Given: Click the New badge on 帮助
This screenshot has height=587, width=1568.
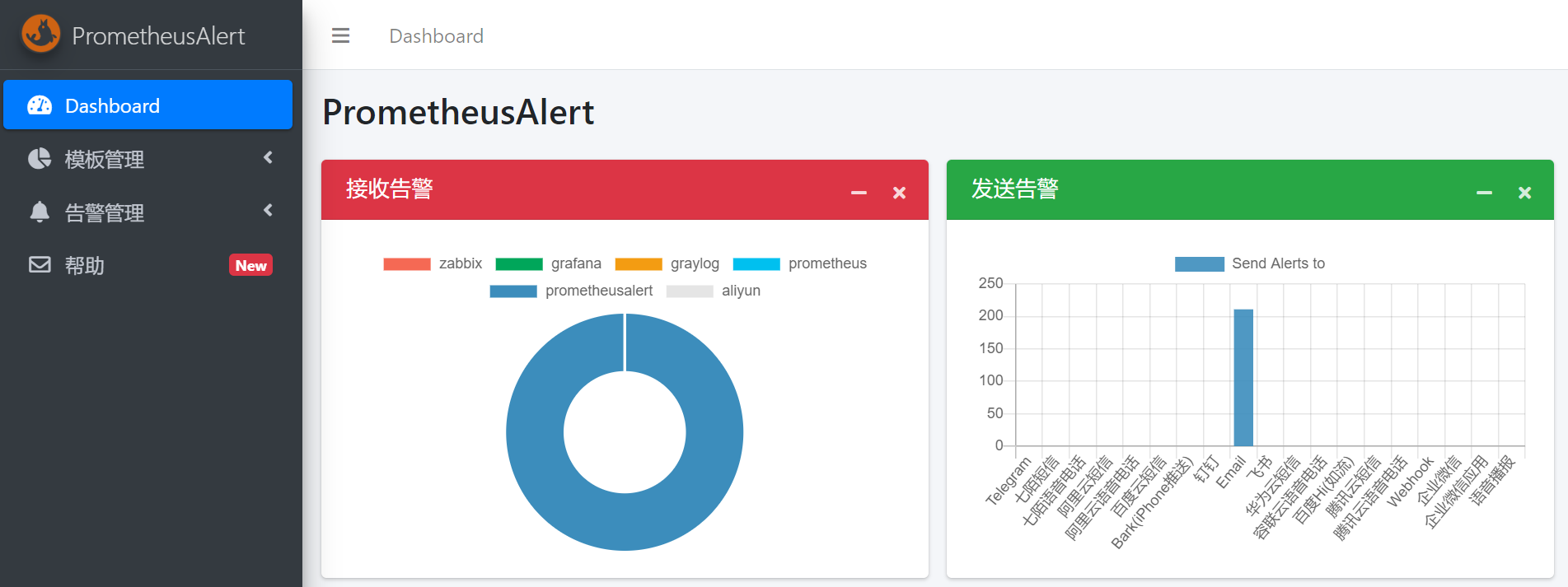Looking at the screenshot, I should [250, 265].
